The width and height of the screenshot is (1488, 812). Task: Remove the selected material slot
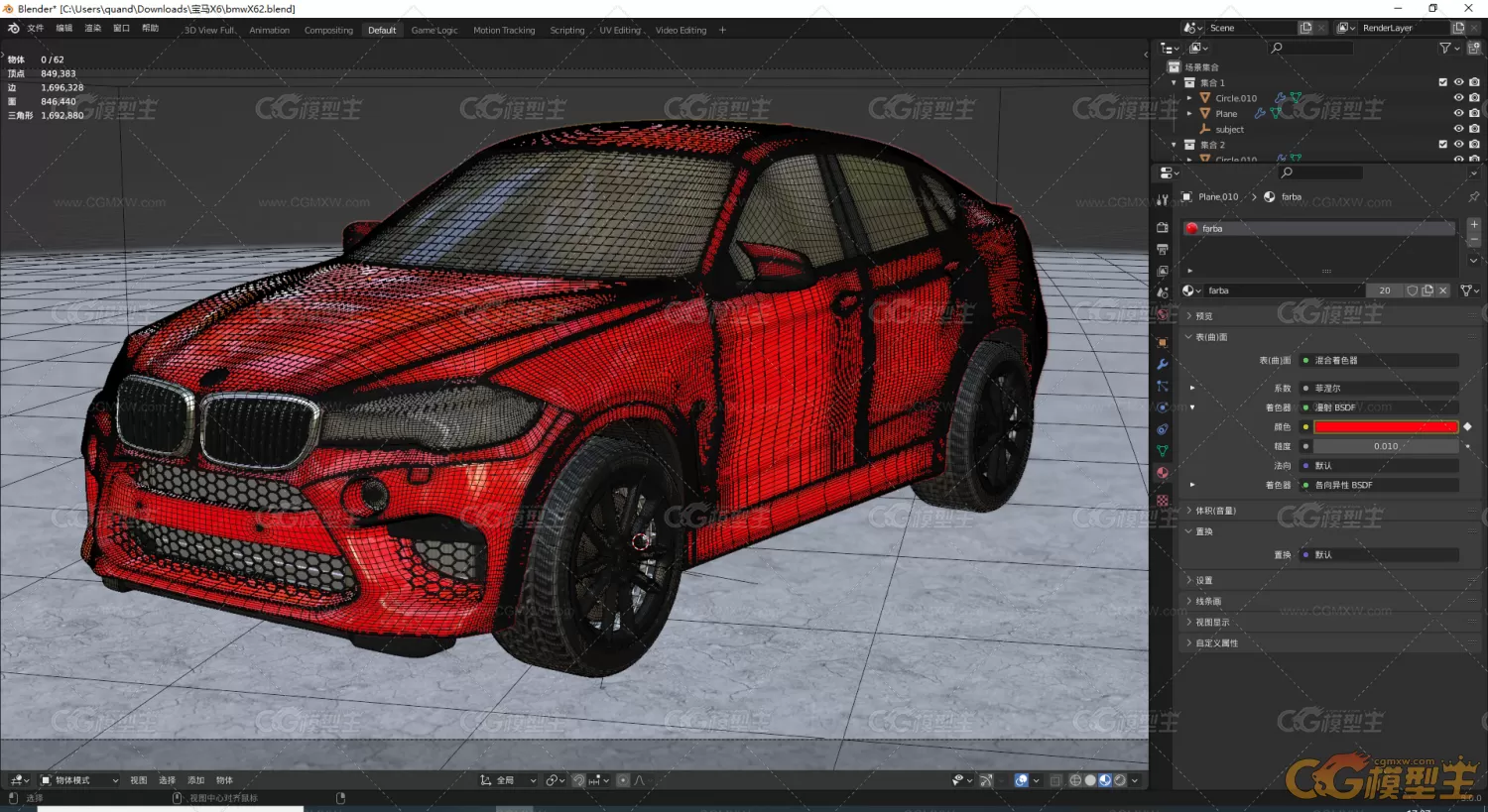click(1474, 240)
